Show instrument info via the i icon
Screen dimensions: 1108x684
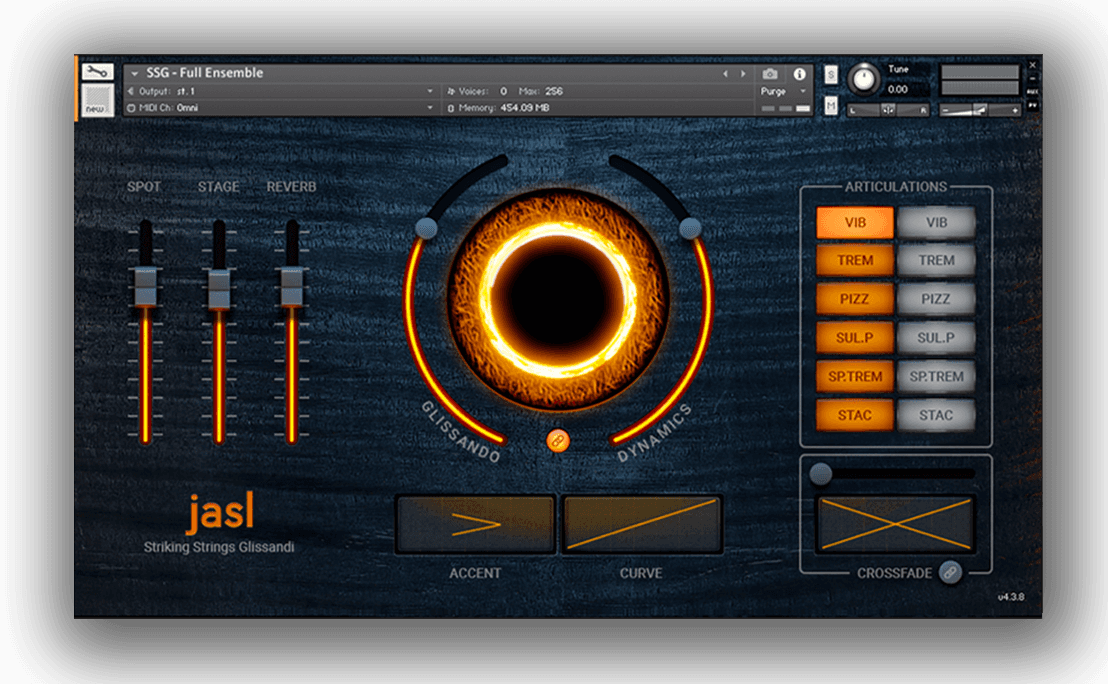tap(799, 74)
